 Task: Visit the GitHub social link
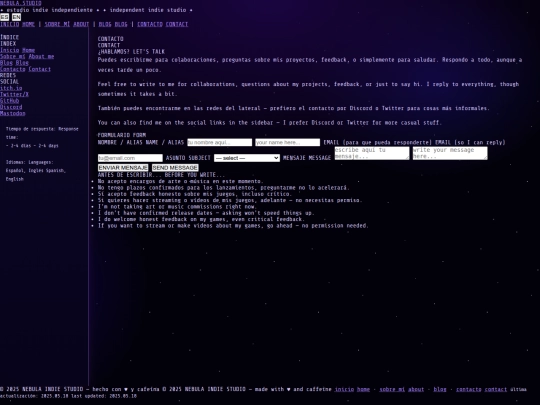coord(10,101)
